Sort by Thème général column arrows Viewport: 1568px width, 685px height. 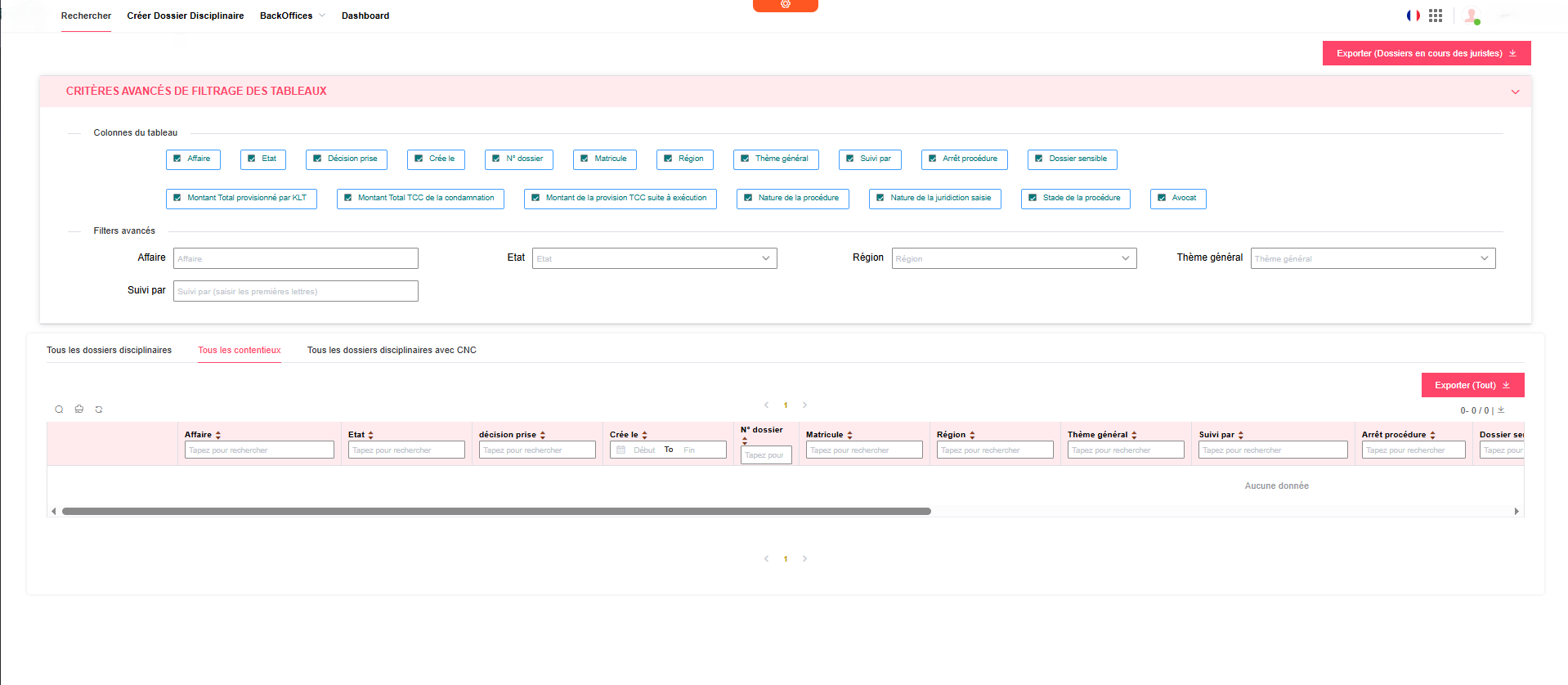[x=1134, y=435]
